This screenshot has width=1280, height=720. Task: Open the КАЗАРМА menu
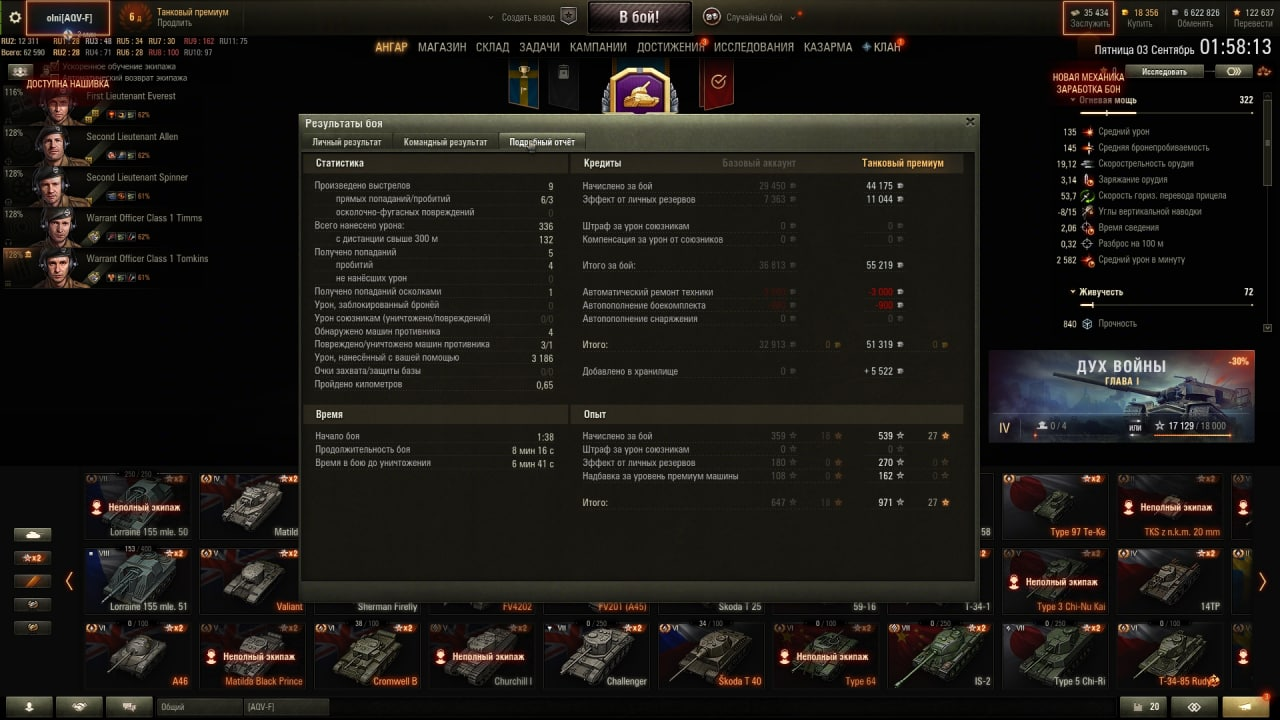tap(828, 47)
